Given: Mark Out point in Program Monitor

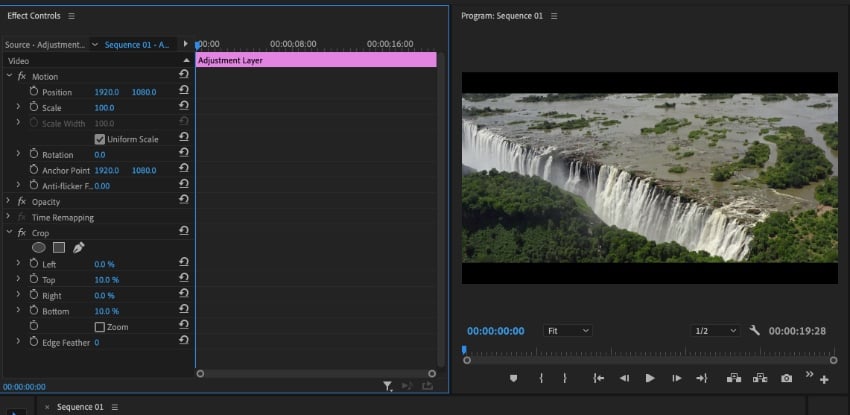Looking at the screenshot, I should click(x=565, y=379).
